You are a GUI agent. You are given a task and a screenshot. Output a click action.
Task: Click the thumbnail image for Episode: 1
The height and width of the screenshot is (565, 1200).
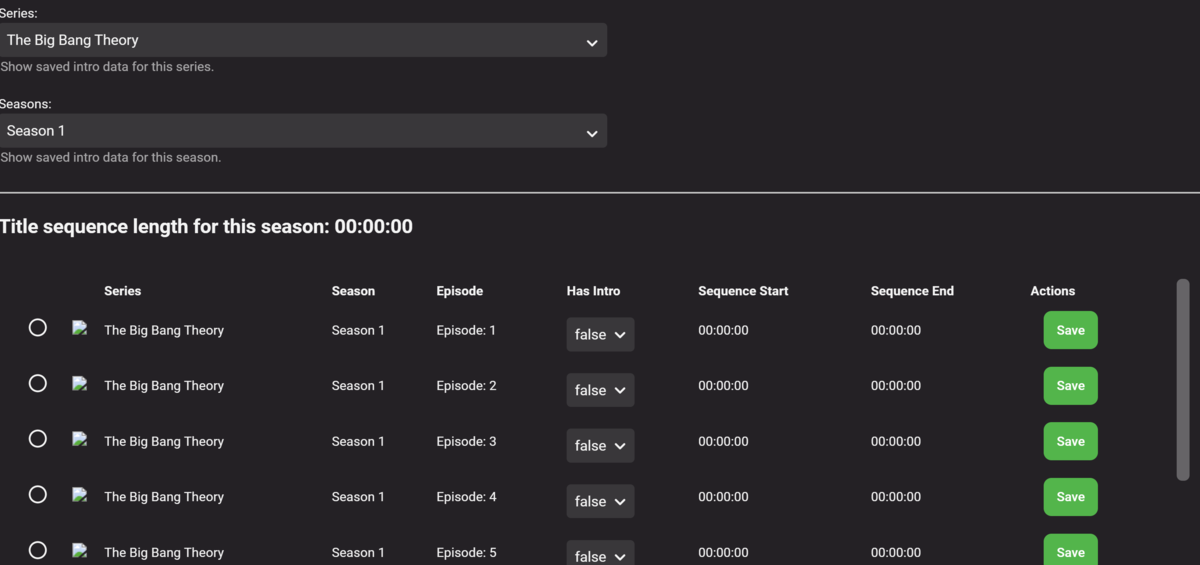pos(80,327)
